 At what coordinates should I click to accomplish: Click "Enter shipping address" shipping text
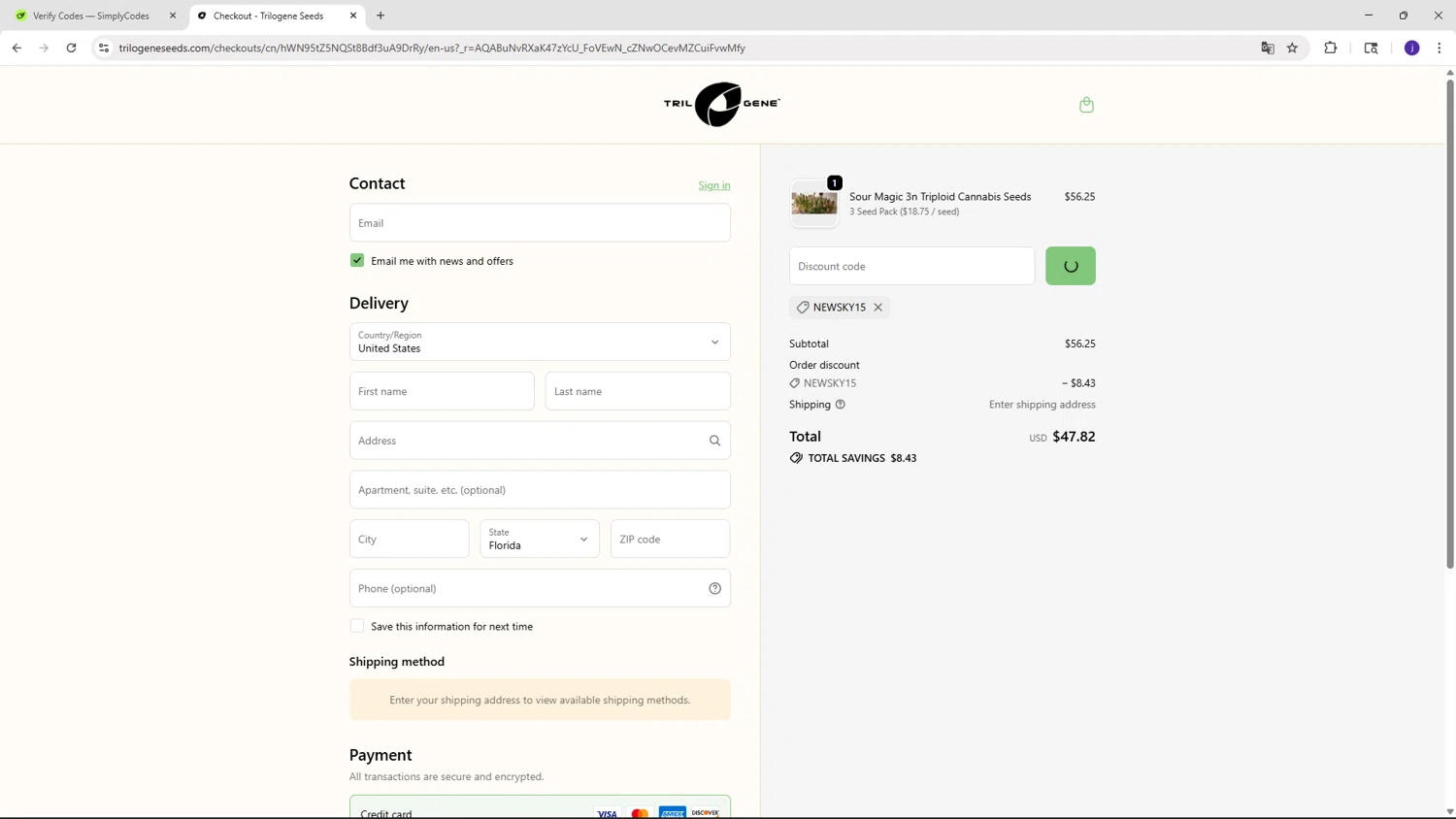coord(1042,405)
